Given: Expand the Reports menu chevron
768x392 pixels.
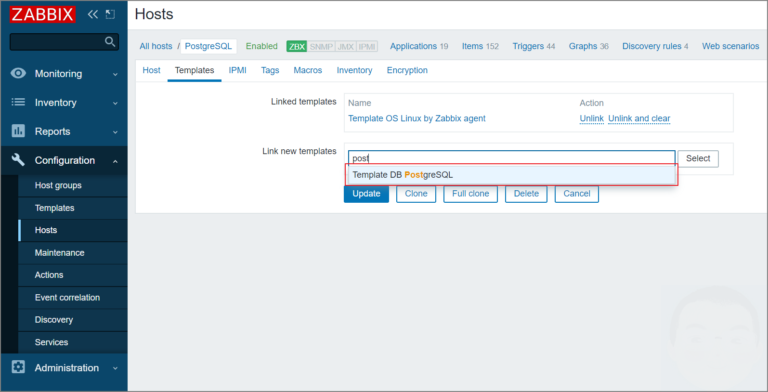Looking at the screenshot, I should (x=115, y=132).
